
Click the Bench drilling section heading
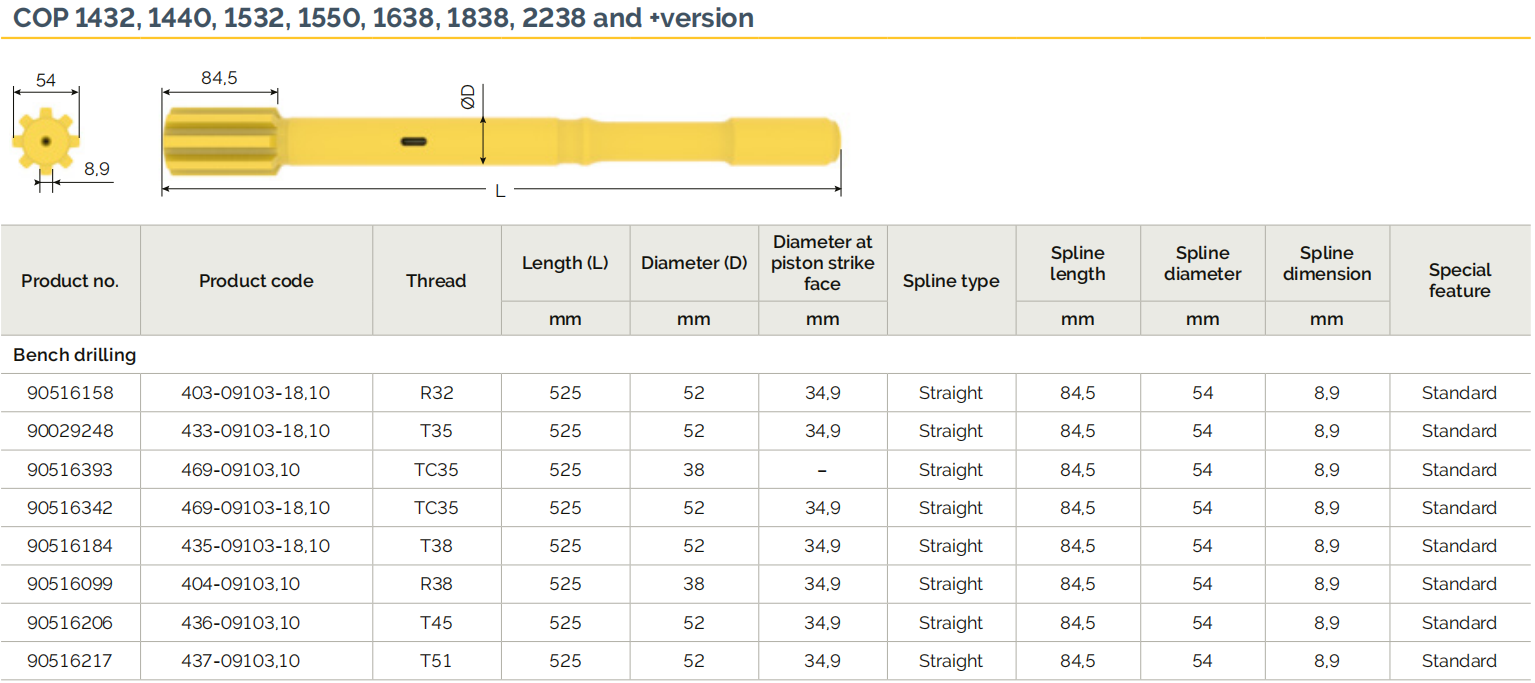click(x=75, y=355)
